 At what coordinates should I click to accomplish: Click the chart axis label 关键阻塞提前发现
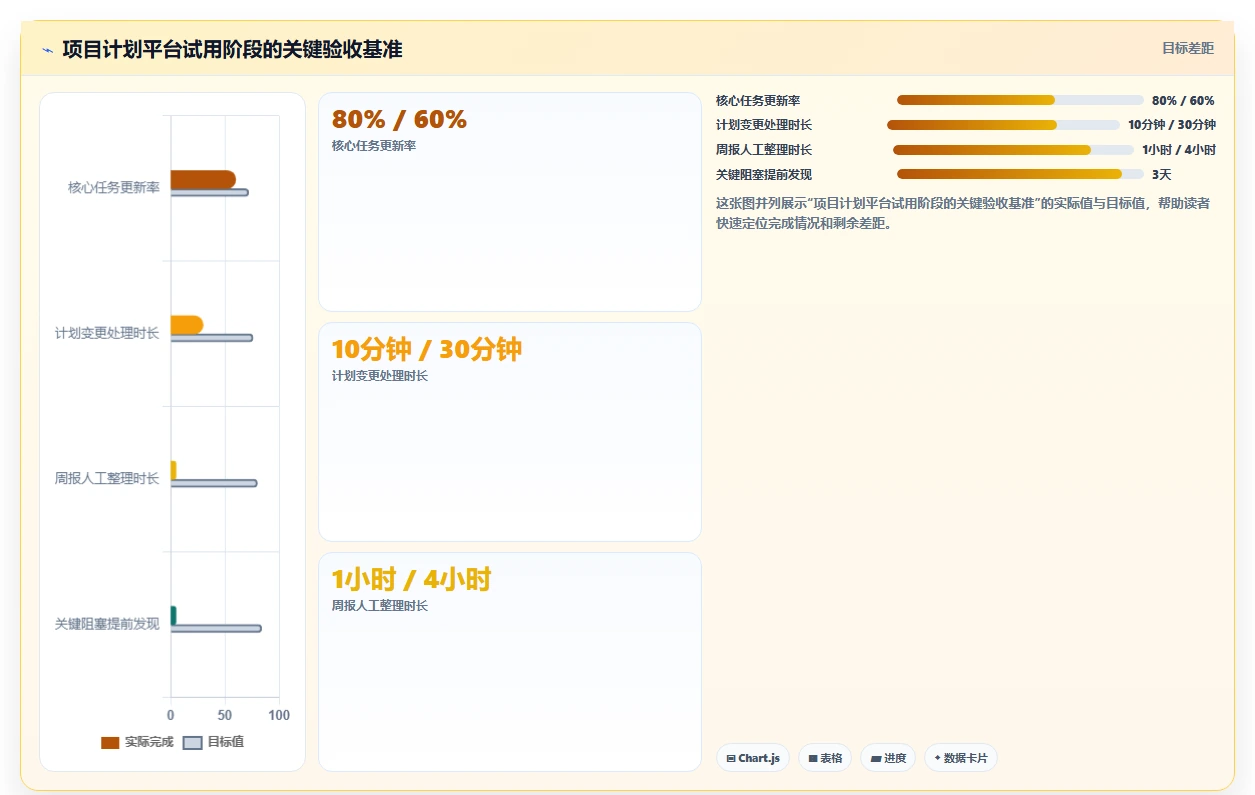pyautogui.click(x=107, y=624)
